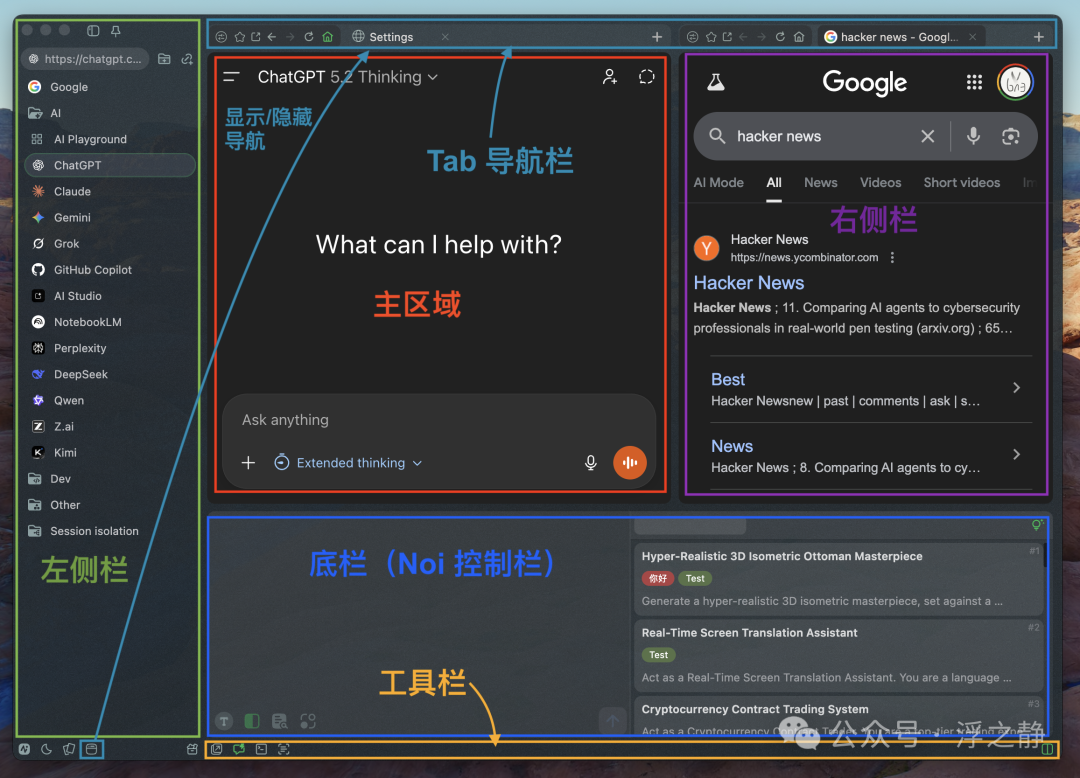This screenshot has width=1080, height=778.
Task: Open the ChatGPT hamburger menu
Action: tap(231, 77)
